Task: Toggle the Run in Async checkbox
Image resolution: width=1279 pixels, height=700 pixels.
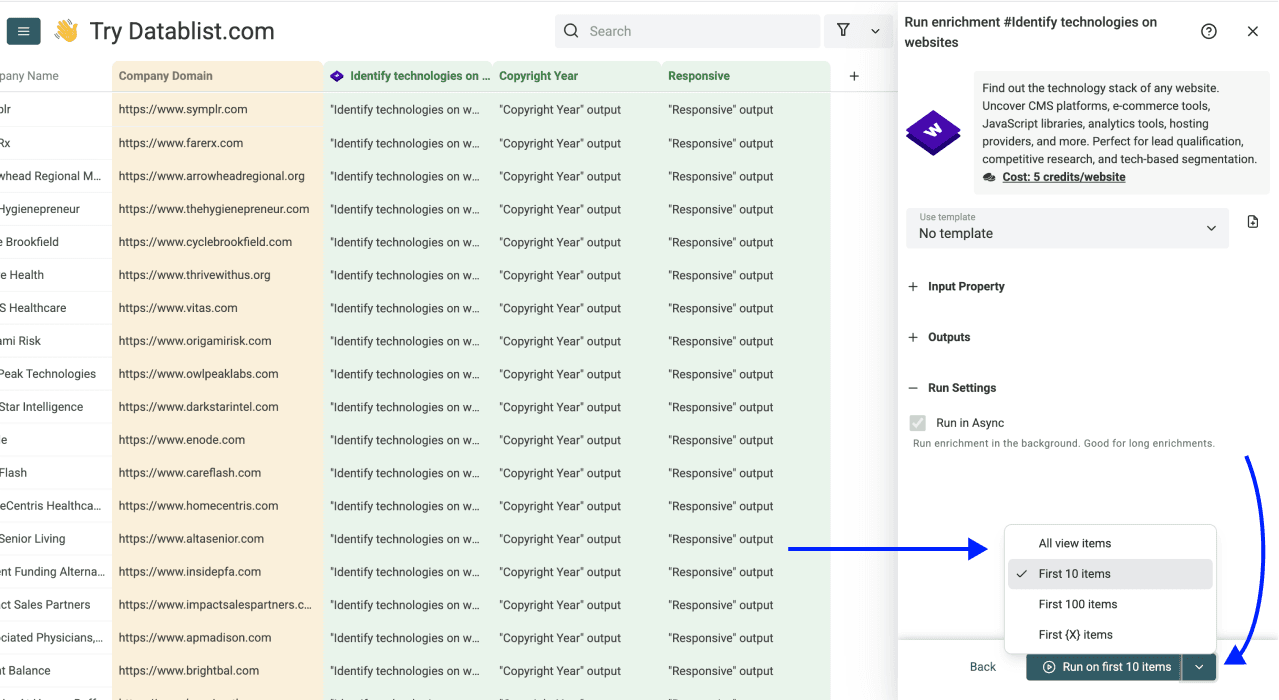Action: 917,422
